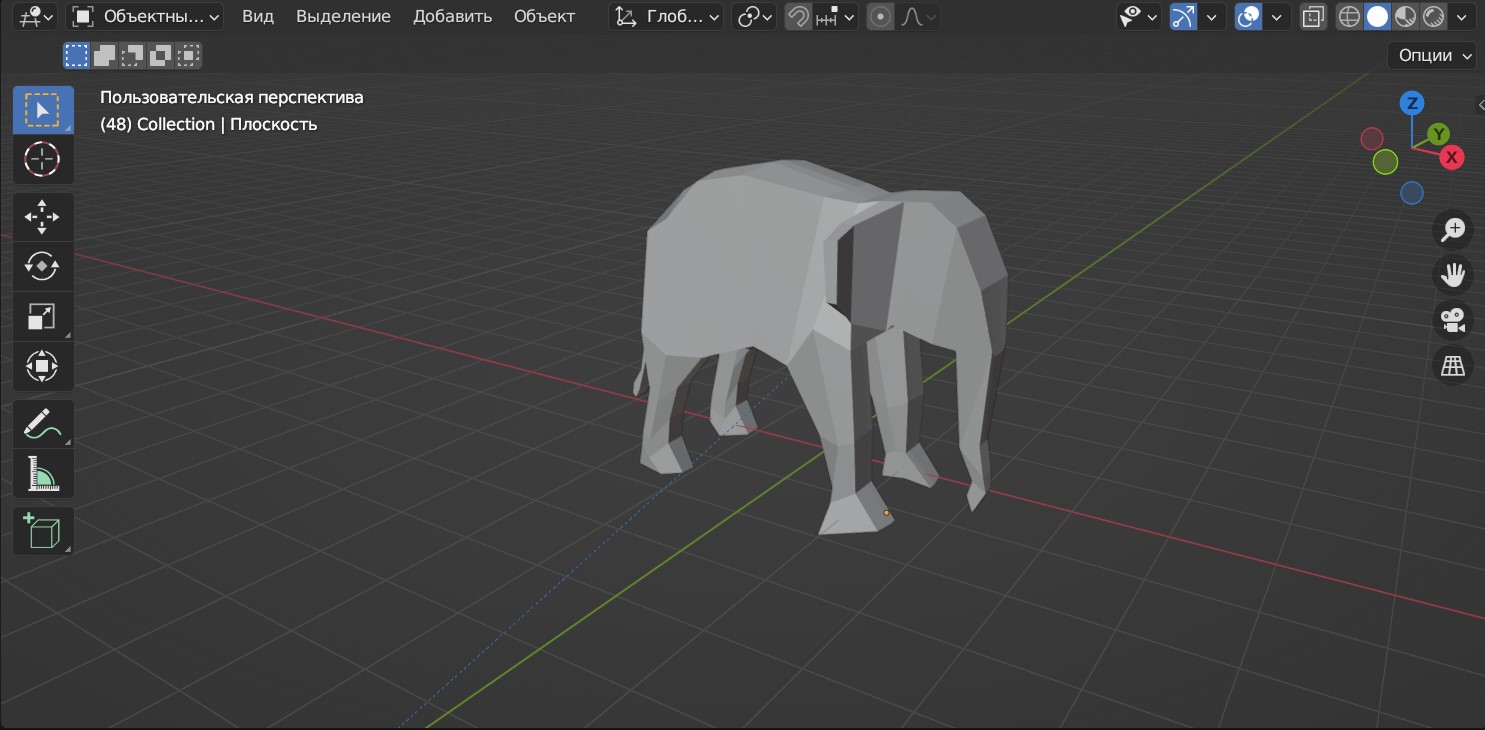Screen dimensions: 1485x730
Task: Open the Объект menu
Action: tap(544, 16)
